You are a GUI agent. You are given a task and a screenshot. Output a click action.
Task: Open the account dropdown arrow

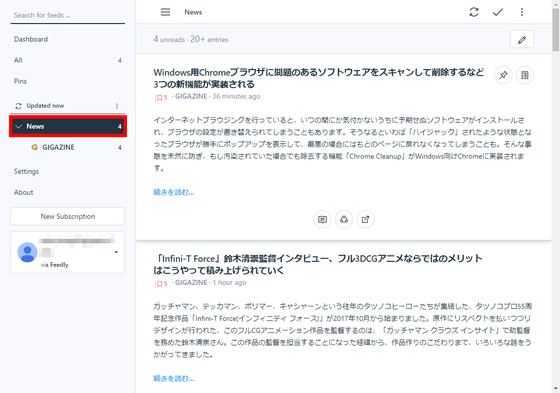(x=116, y=252)
